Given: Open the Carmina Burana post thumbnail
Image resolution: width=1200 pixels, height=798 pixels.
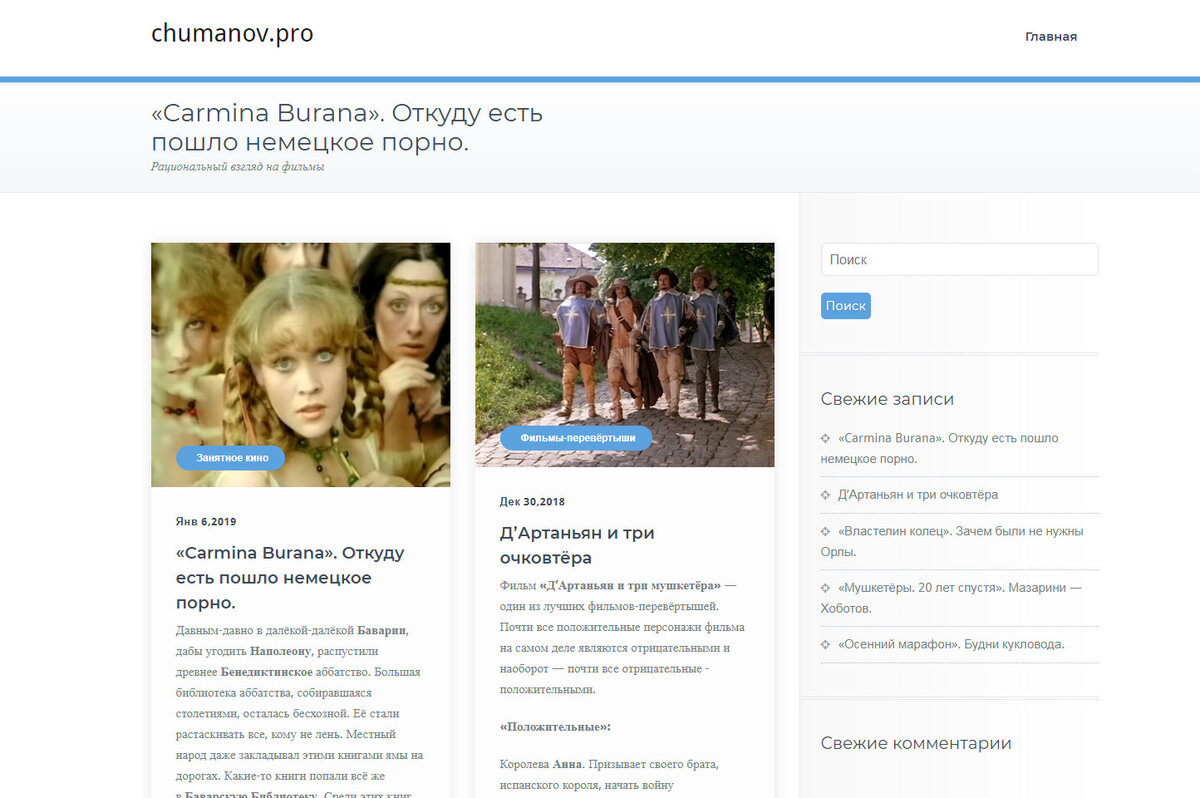Looking at the screenshot, I should [300, 364].
